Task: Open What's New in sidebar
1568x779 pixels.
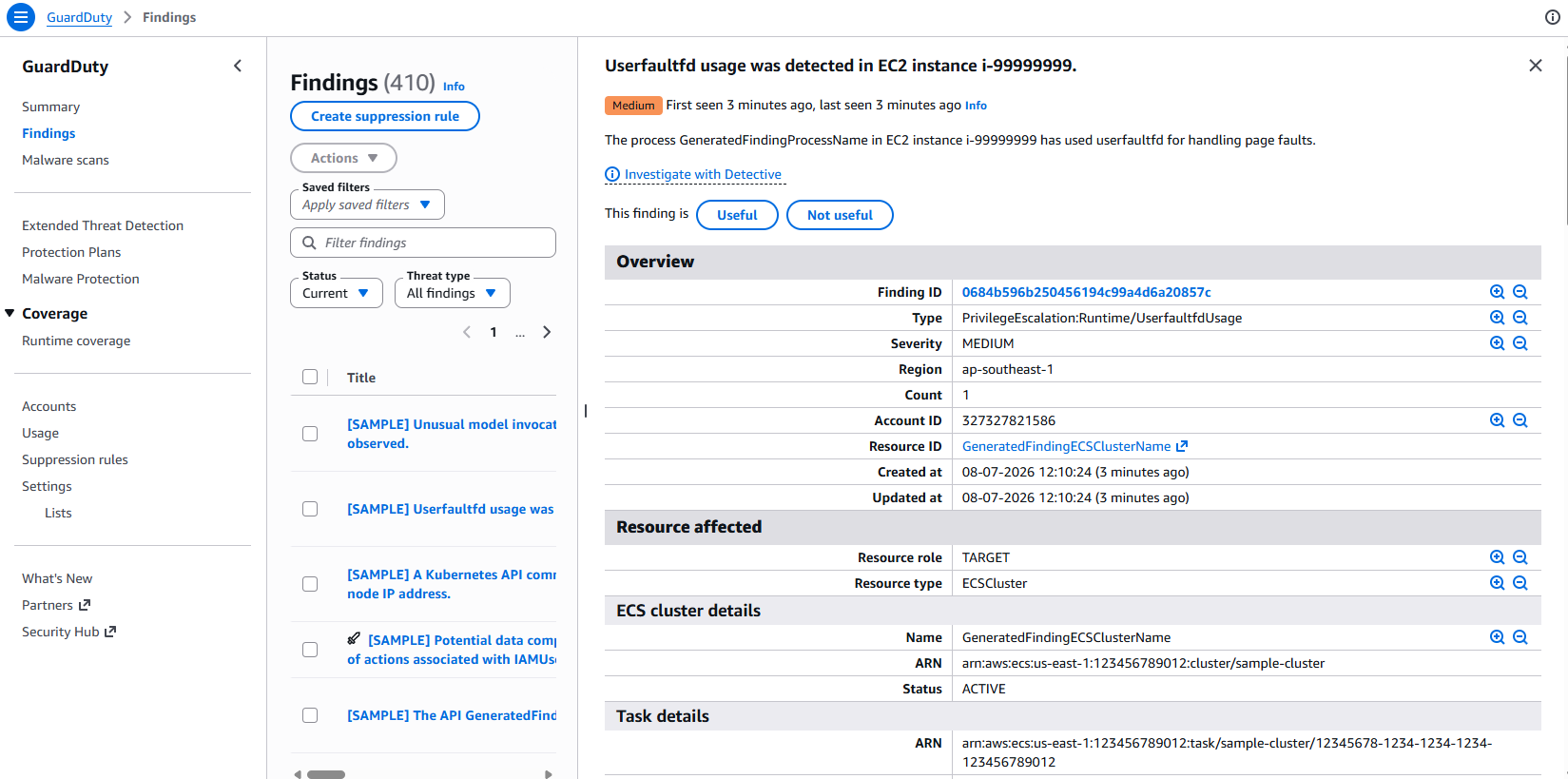Action: click(x=57, y=578)
